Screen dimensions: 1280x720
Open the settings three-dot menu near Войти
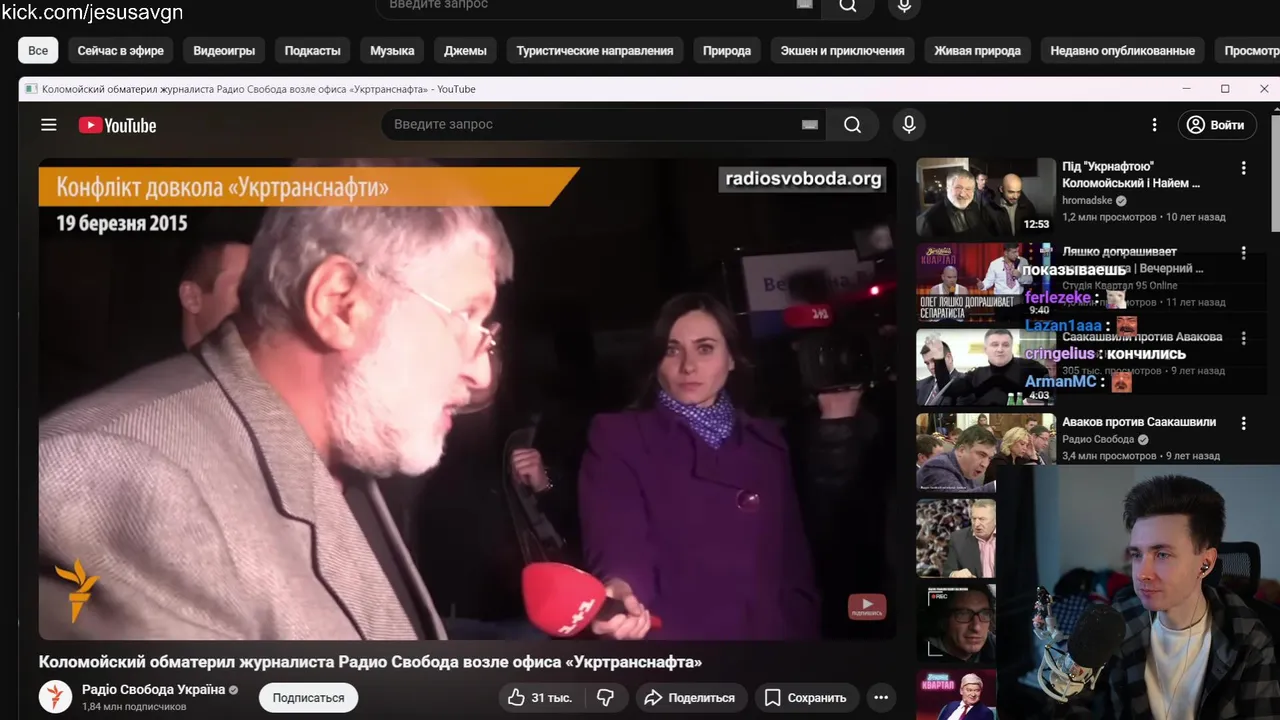(1154, 125)
